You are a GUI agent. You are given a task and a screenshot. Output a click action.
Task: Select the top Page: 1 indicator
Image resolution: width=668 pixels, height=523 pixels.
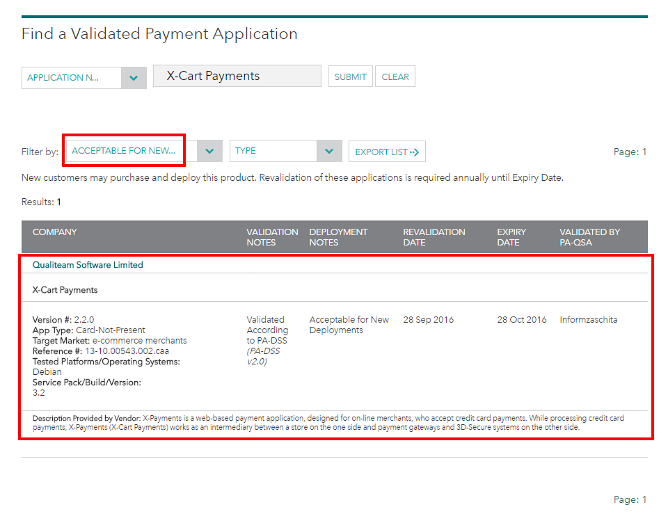(x=630, y=152)
